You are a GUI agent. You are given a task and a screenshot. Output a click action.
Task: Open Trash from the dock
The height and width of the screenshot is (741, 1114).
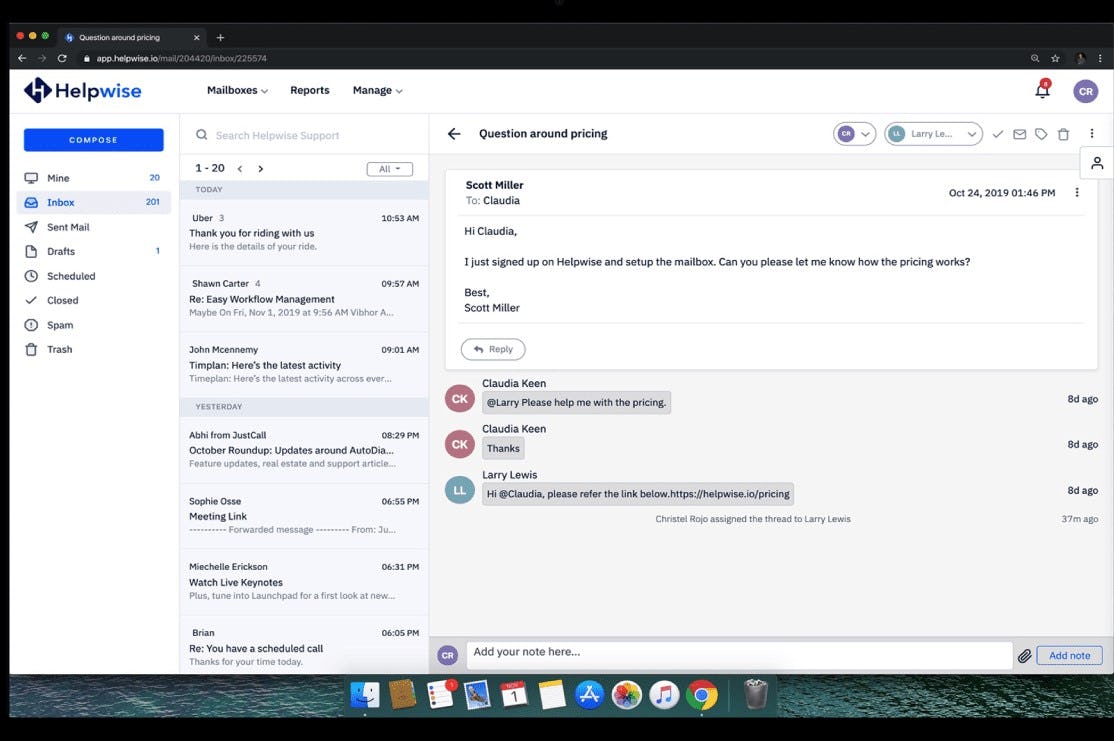pyautogui.click(x=756, y=695)
